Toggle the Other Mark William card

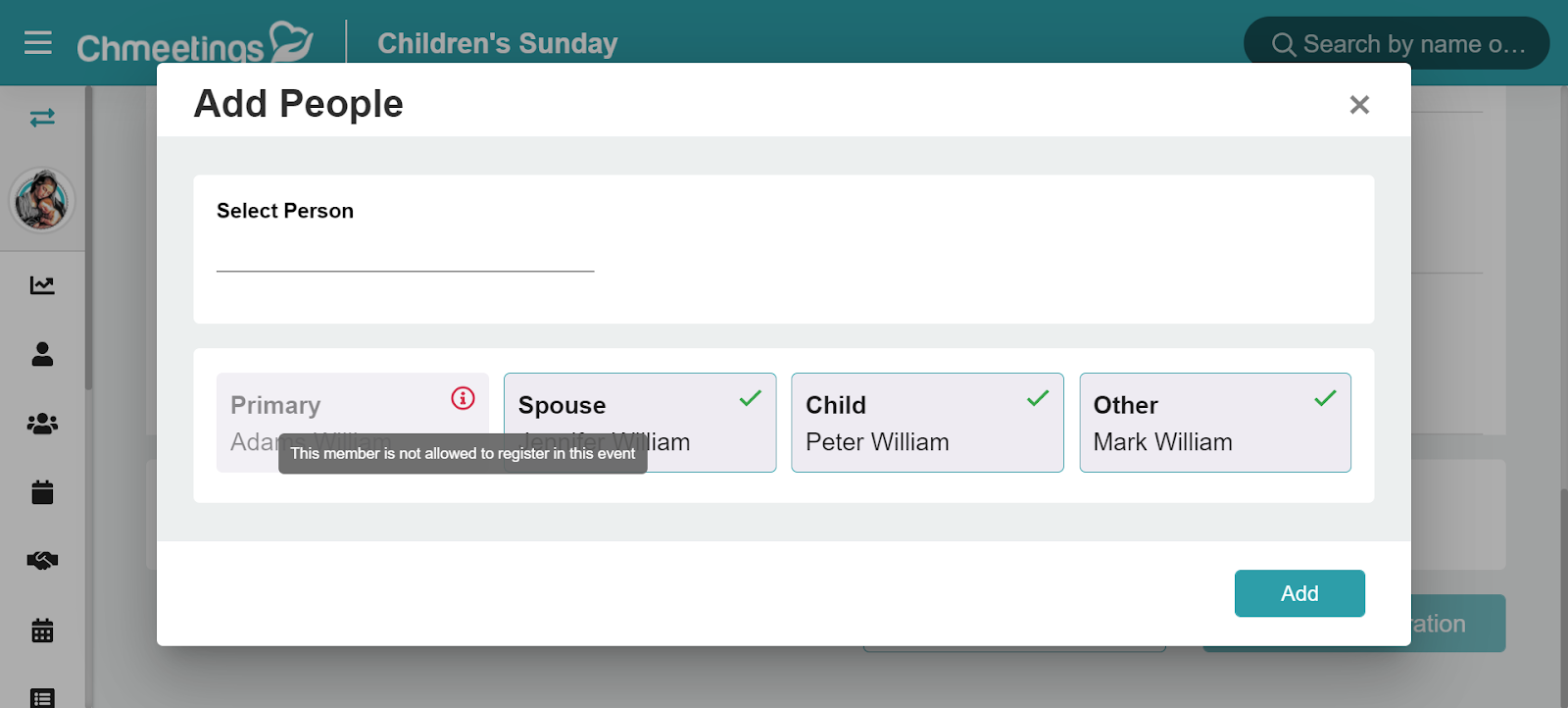click(x=1214, y=423)
